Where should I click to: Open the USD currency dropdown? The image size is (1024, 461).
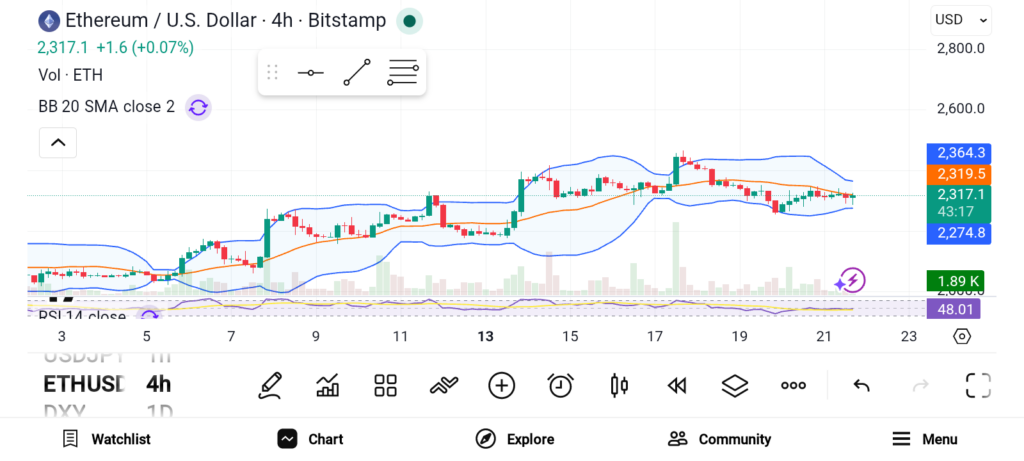pyautogui.click(x=961, y=19)
